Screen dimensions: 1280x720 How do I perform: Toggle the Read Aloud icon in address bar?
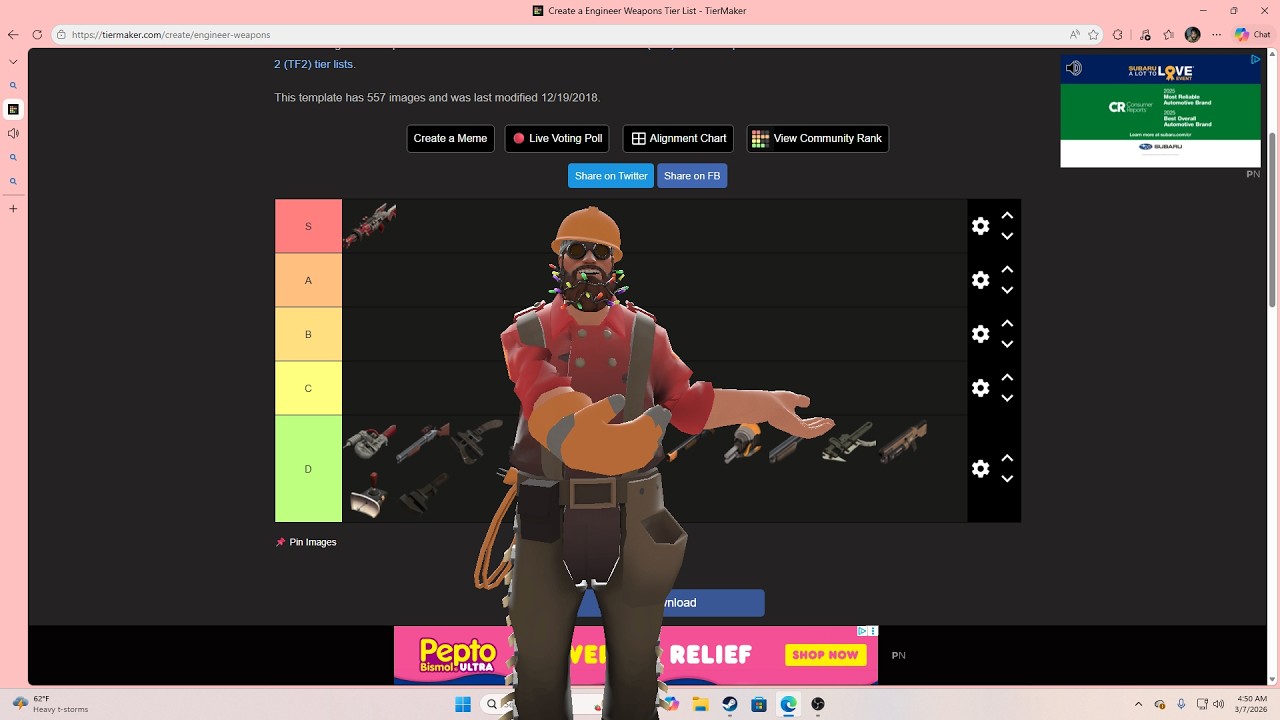1075,34
